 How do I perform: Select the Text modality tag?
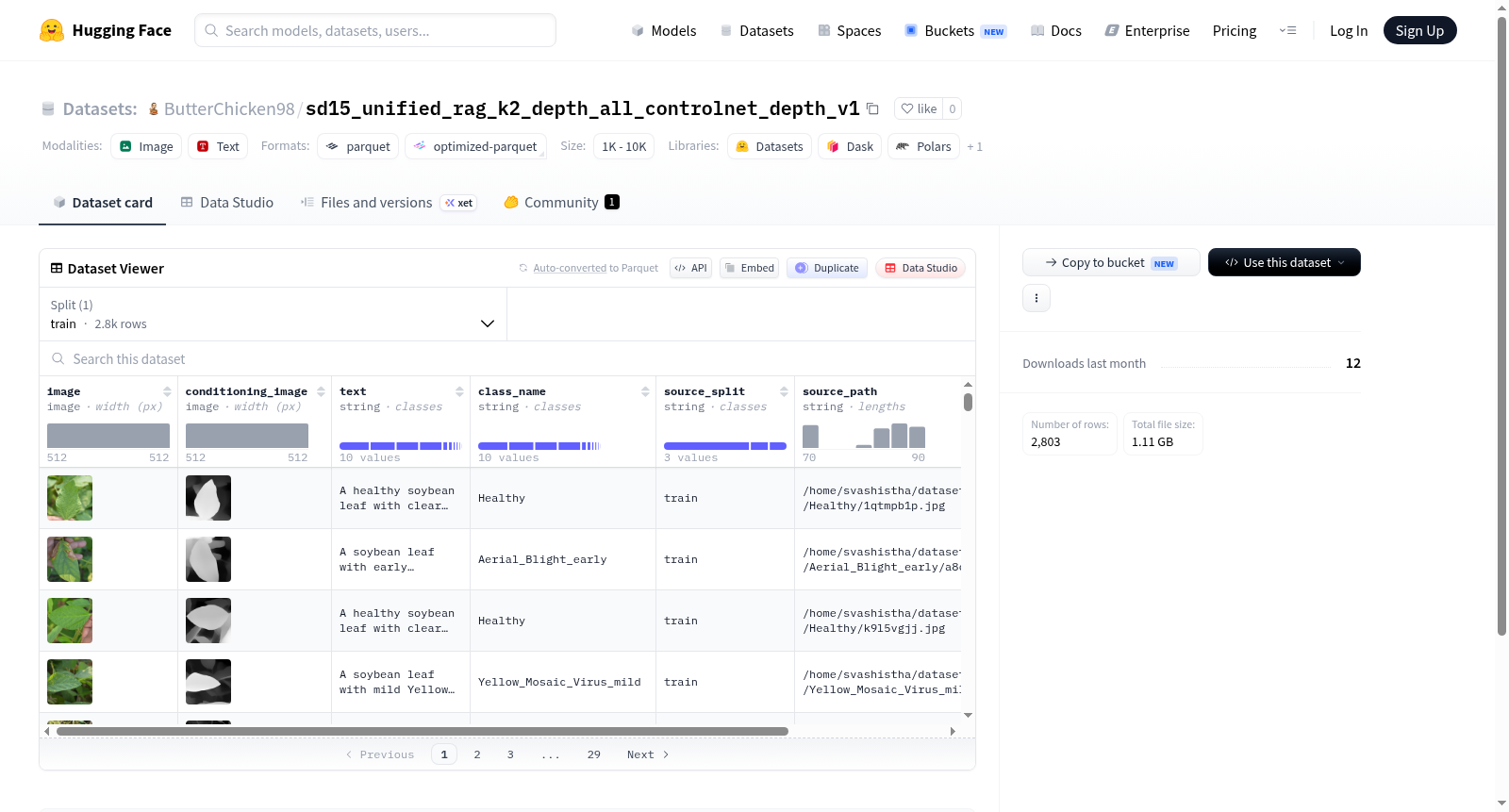click(x=218, y=146)
